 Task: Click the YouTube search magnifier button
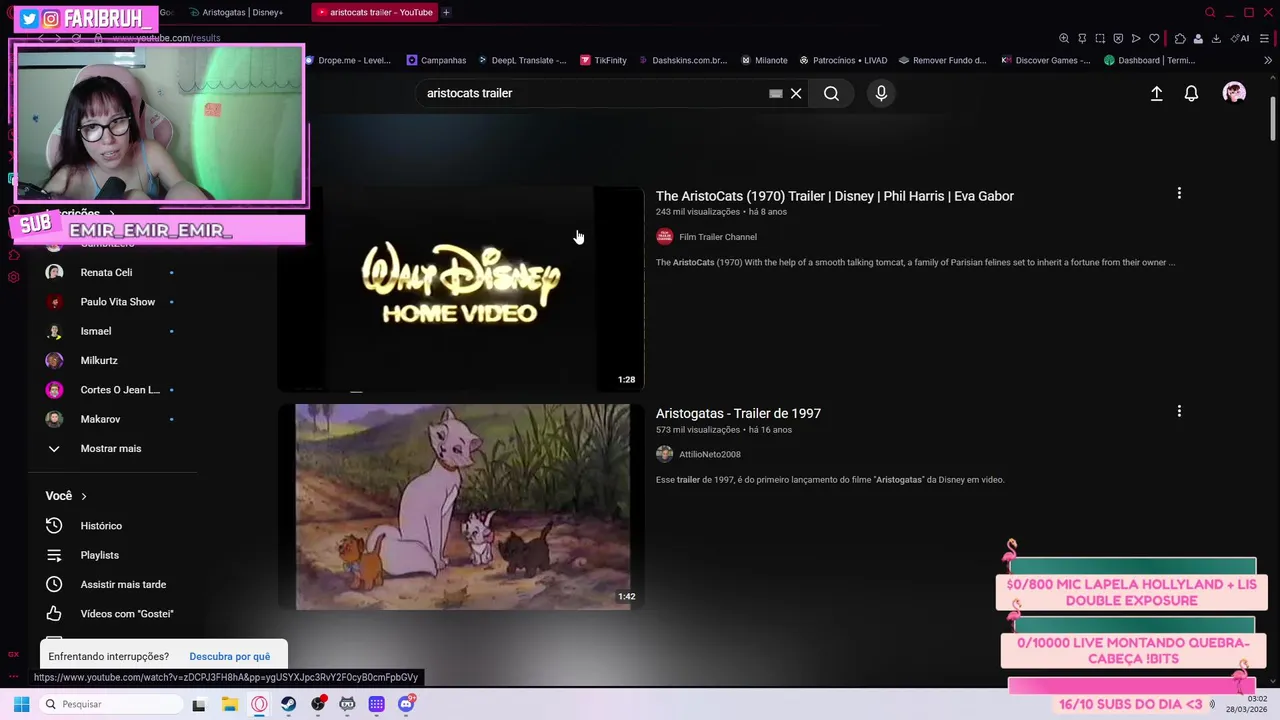831,93
